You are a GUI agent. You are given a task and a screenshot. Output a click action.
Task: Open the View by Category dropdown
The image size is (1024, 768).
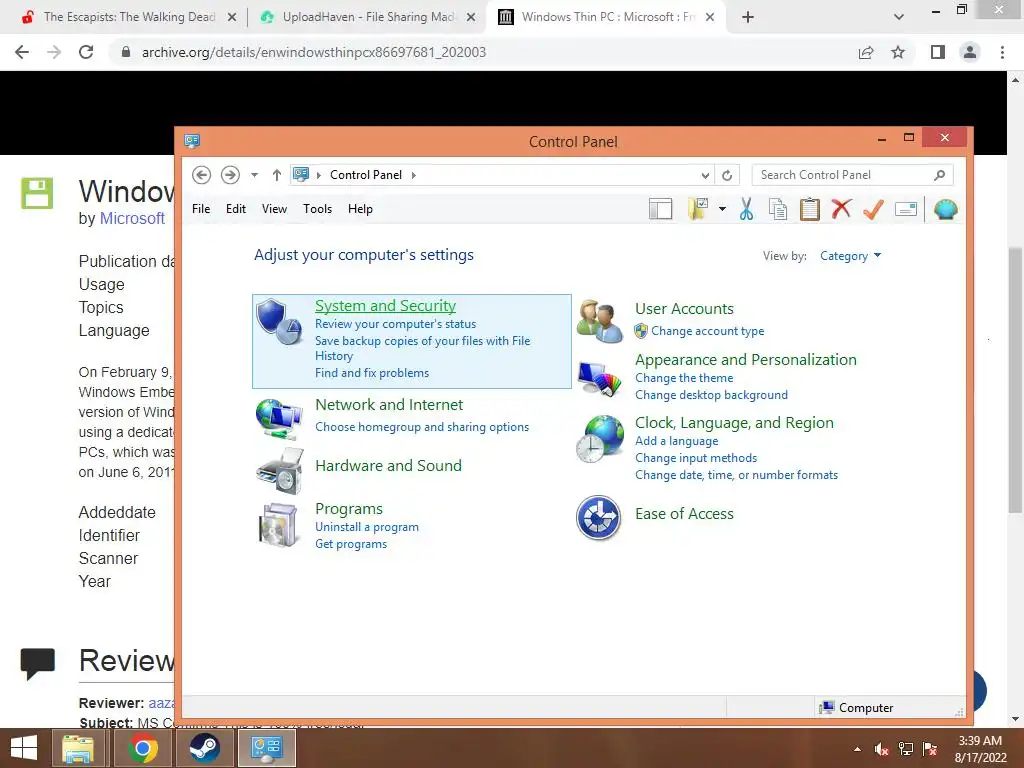pyautogui.click(x=850, y=256)
